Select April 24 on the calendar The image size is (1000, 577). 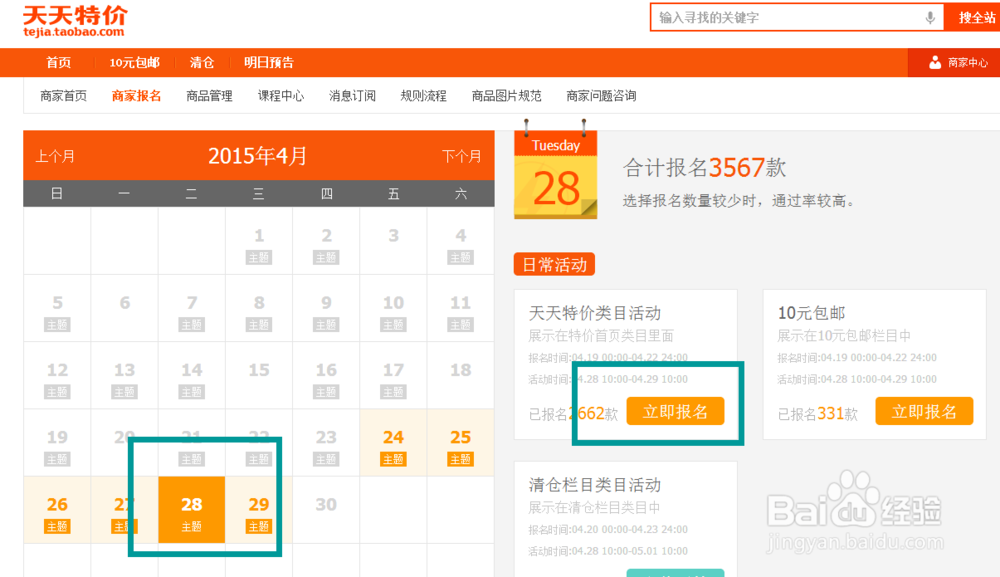point(393,442)
